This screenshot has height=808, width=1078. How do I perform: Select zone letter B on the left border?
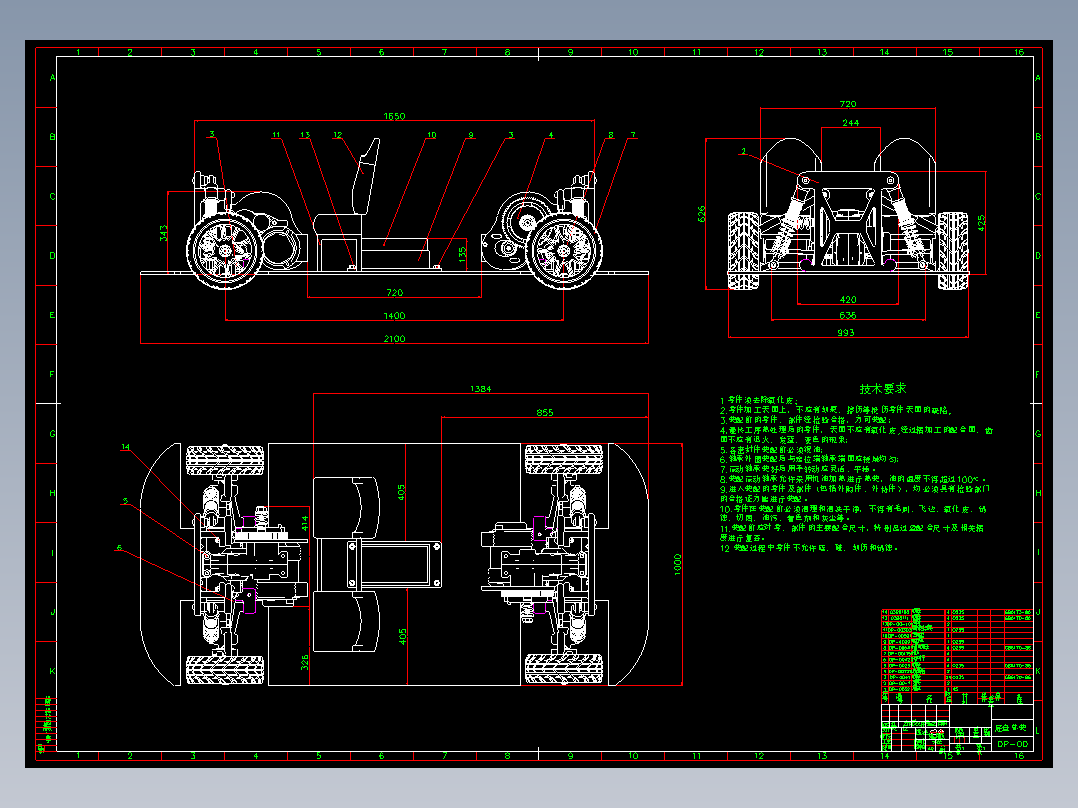(52, 136)
